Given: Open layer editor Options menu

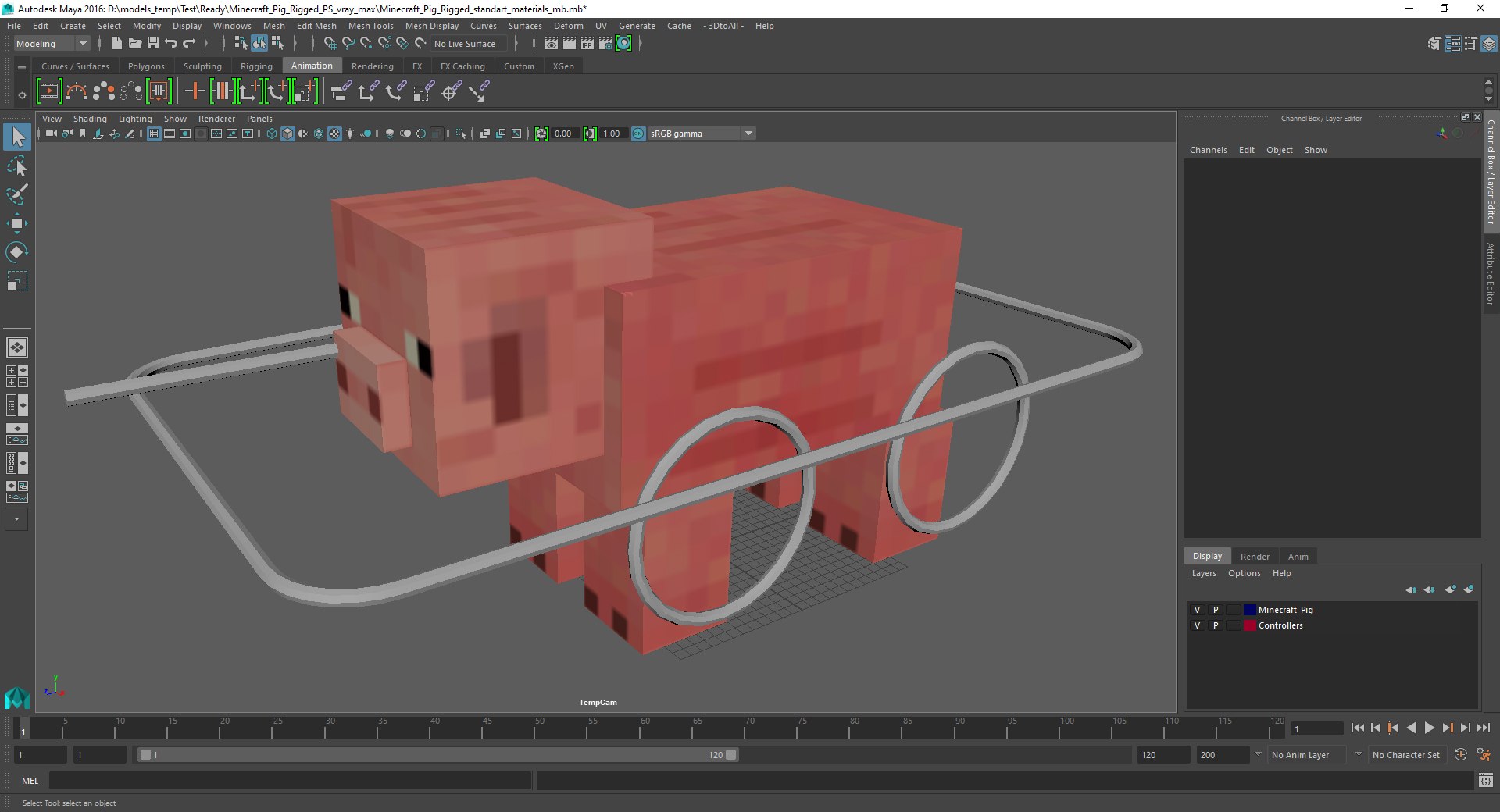Looking at the screenshot, I should point(1244,573).
